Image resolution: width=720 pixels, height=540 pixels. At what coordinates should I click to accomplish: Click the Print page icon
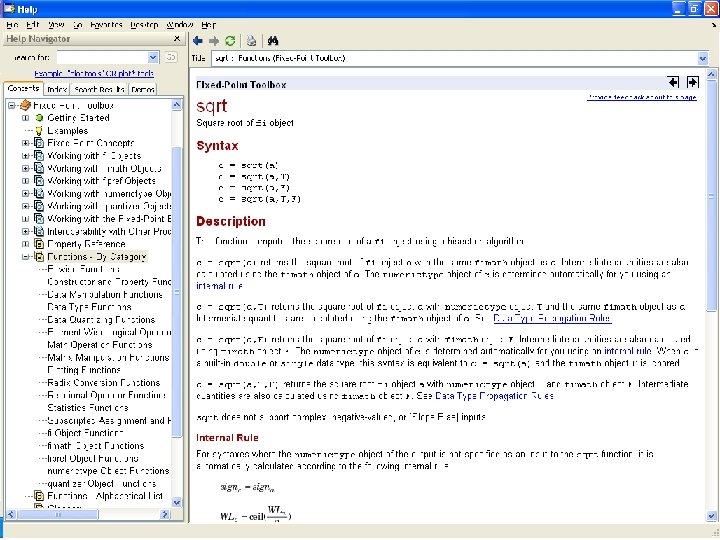click(x=251, y=41)
